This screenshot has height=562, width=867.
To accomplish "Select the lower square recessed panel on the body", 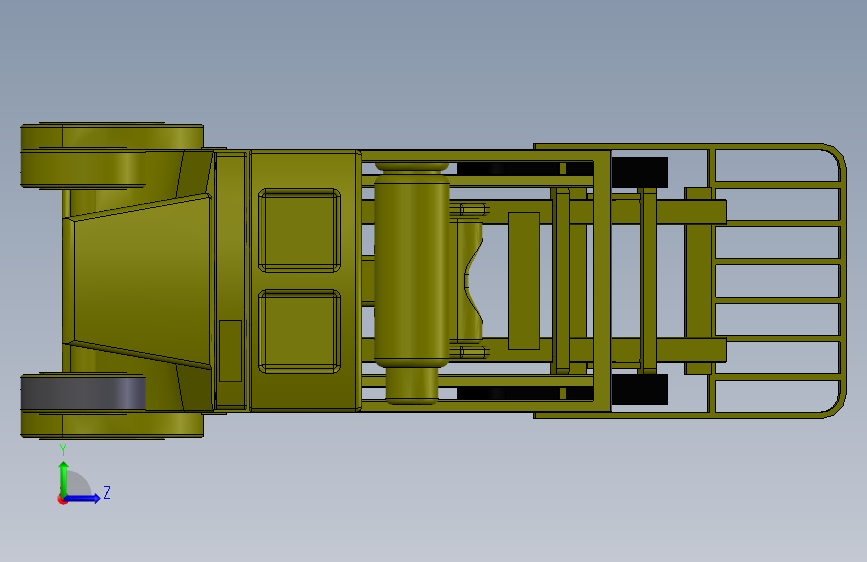I will point(299,331).
